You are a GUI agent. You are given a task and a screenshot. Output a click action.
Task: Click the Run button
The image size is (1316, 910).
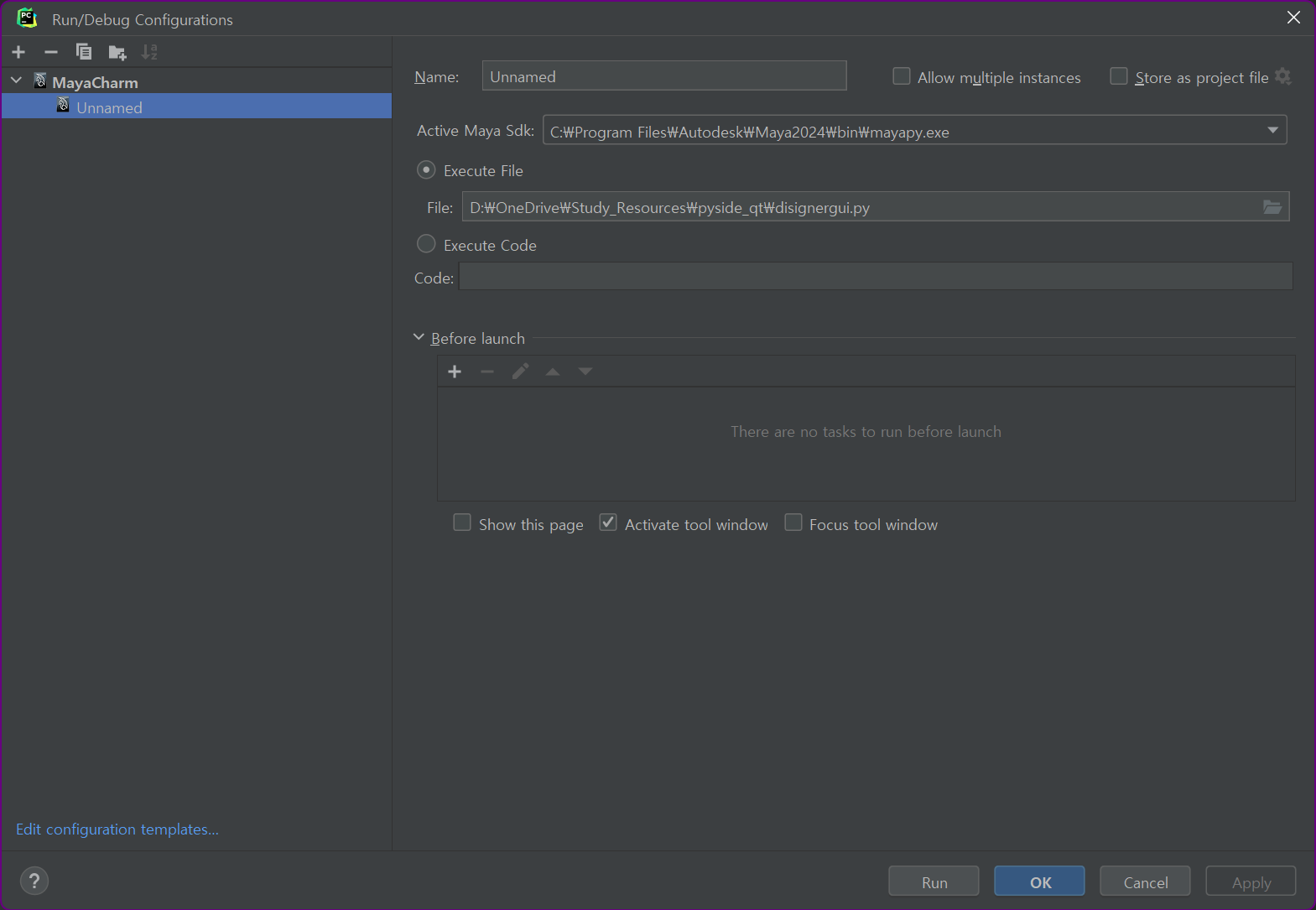[x=934, y=881]
